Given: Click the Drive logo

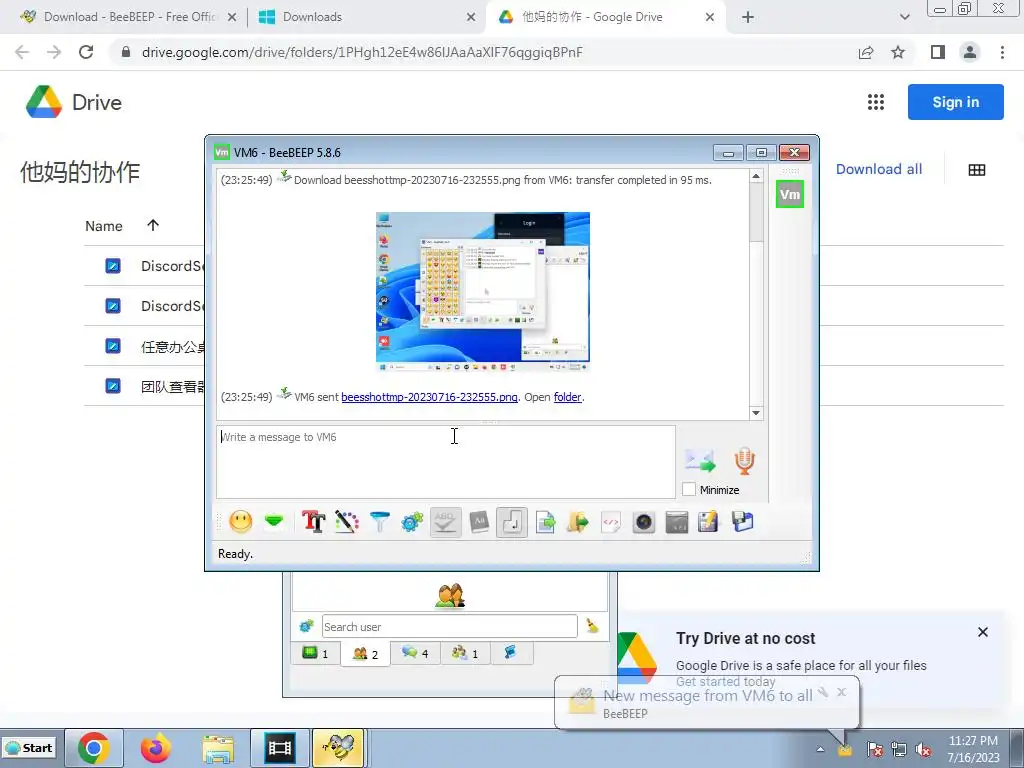Looking at the screenshot, I should coord(74,103).
